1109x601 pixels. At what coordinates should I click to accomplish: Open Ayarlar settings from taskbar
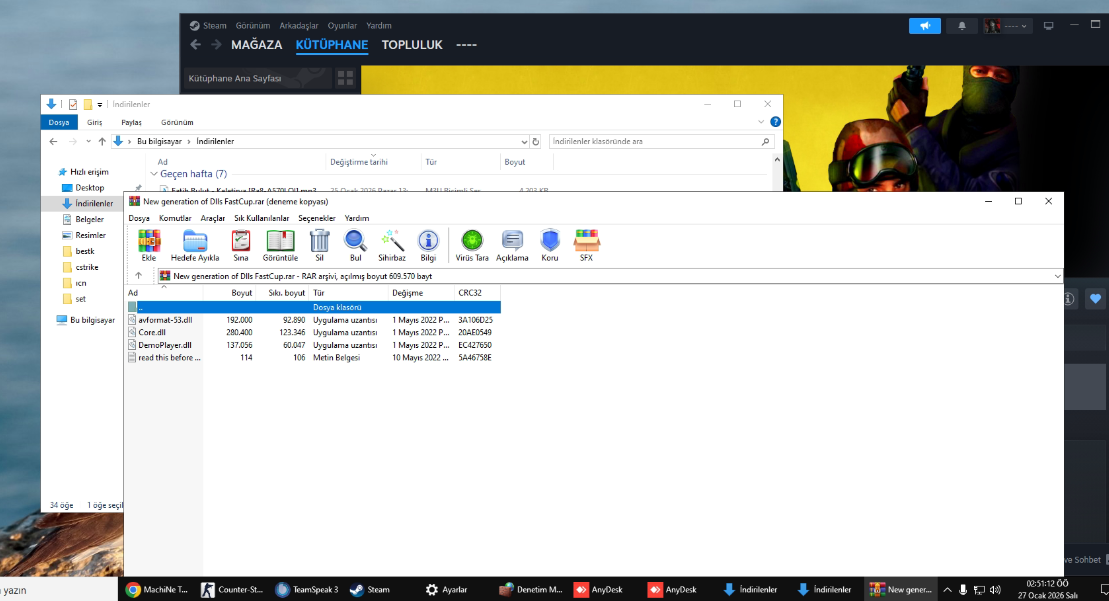click(x=447, y=589)
